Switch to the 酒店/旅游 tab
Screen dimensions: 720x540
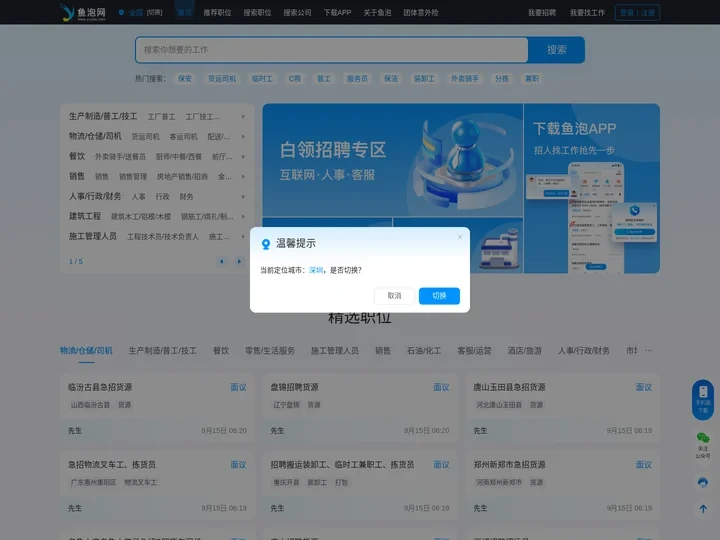[x=525, y=351]
